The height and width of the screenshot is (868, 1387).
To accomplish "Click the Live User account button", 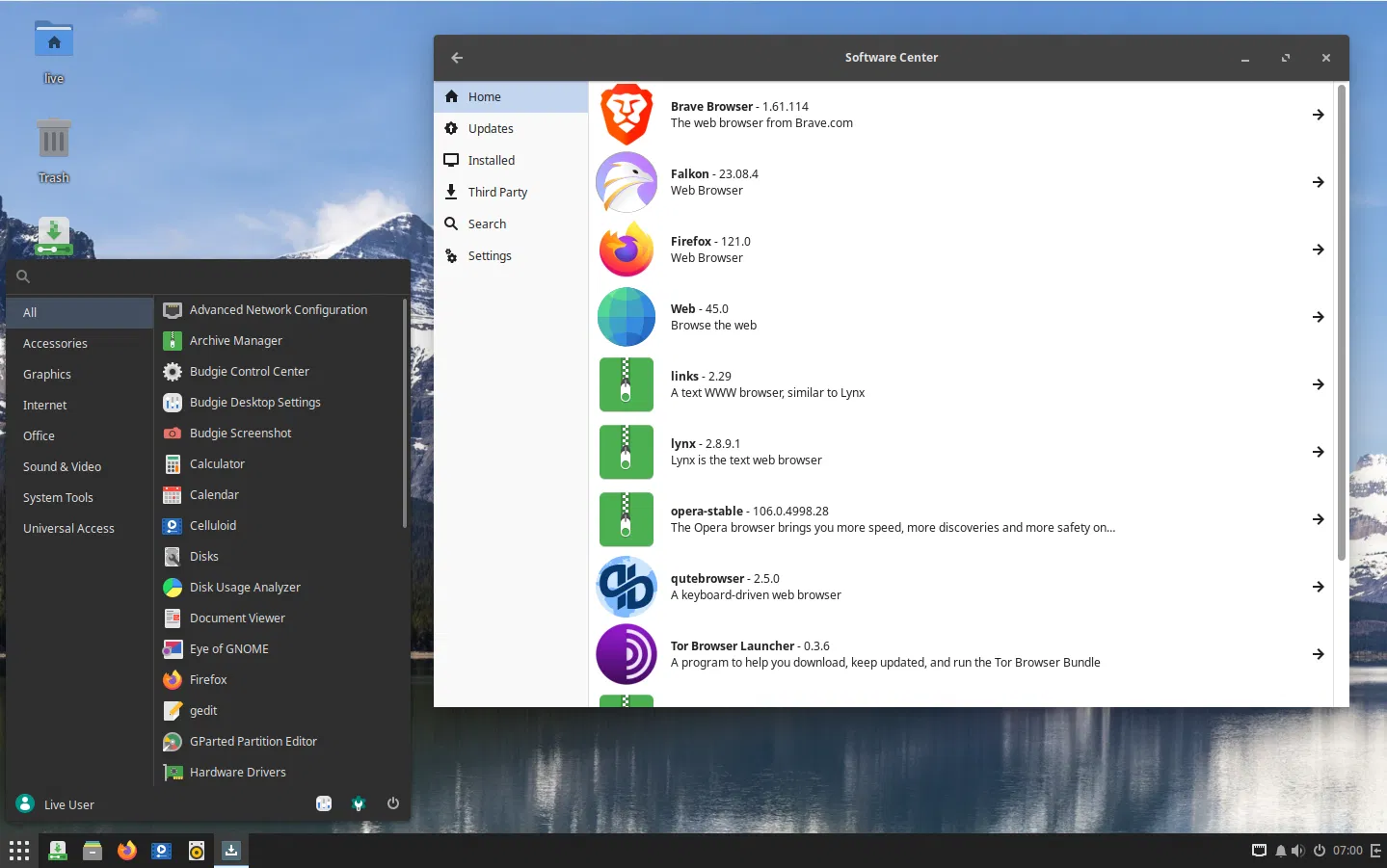I will tap(55, 804).
